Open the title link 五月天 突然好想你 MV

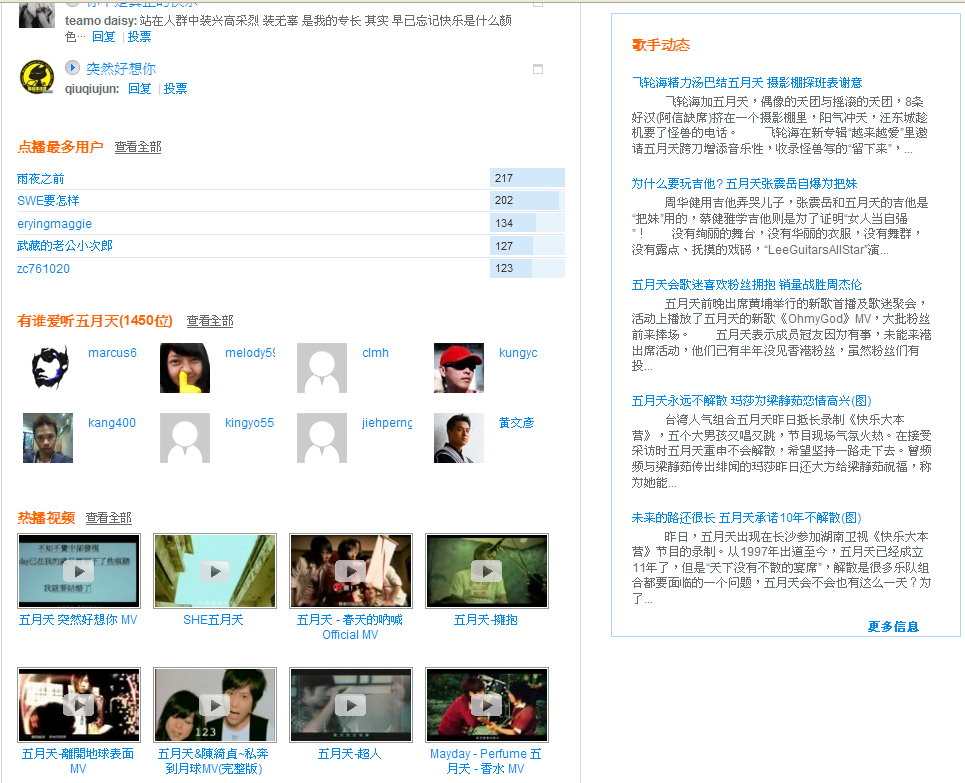click(78, 620)
